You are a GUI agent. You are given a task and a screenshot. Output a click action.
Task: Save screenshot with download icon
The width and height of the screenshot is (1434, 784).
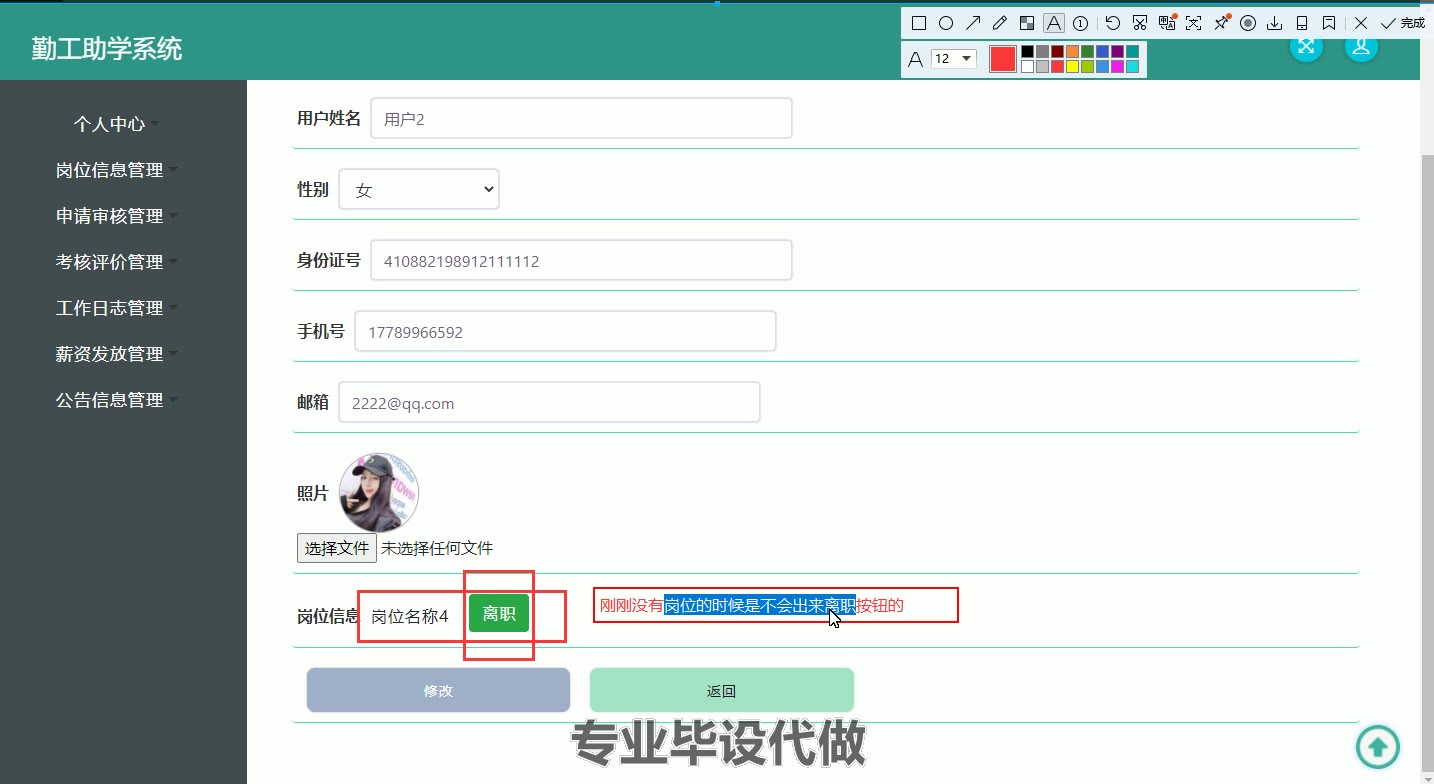(x=1275, y=23)
